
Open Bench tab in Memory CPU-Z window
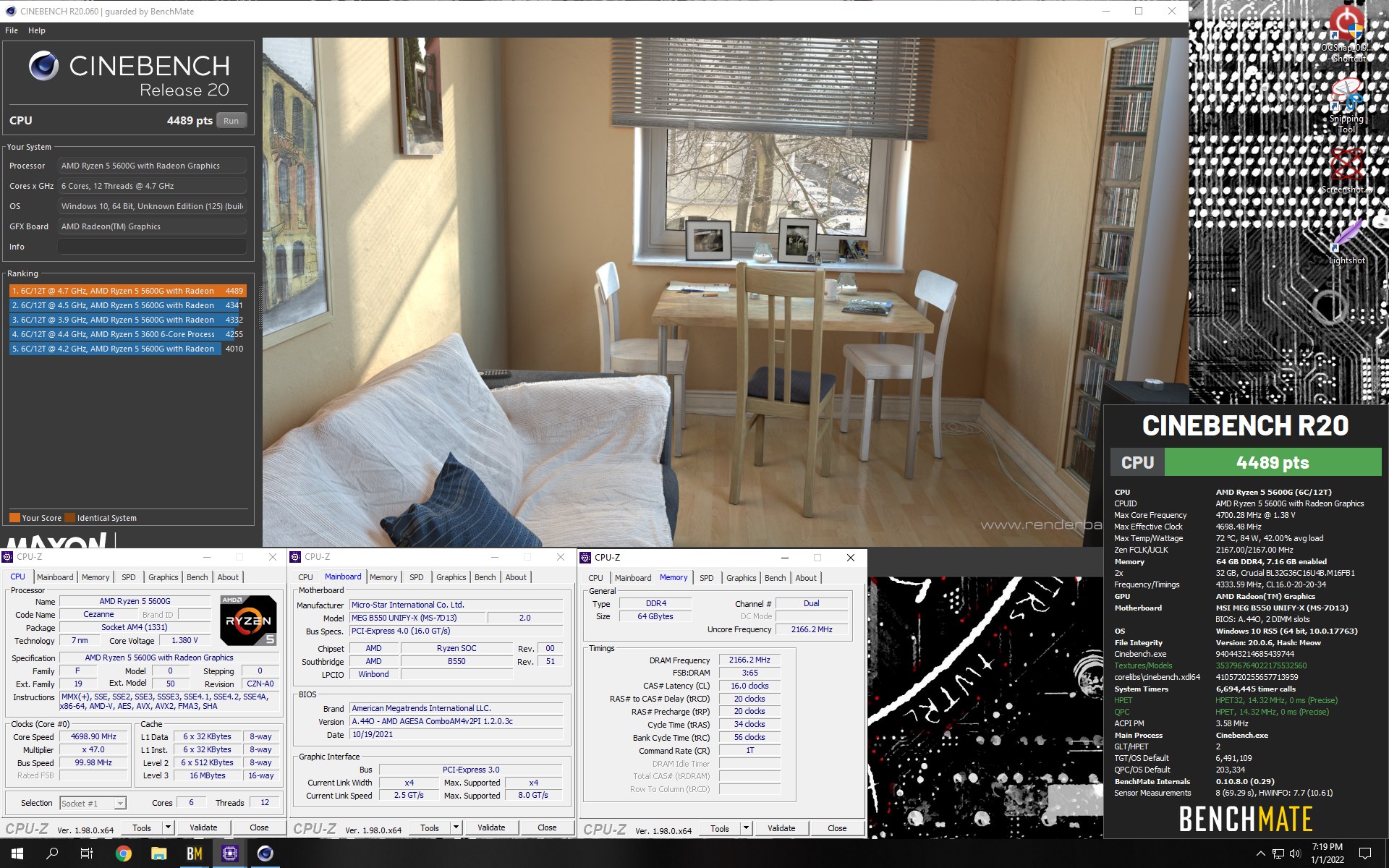pyautogui.click(x=776, y=578)
